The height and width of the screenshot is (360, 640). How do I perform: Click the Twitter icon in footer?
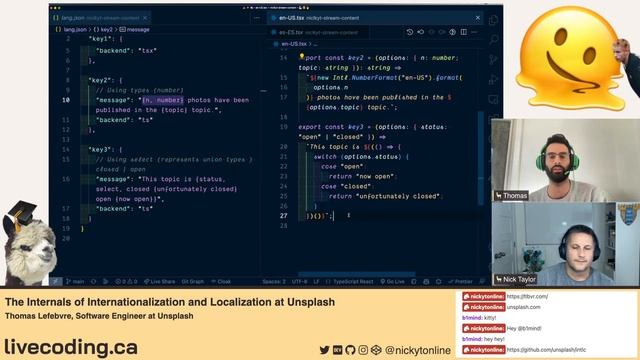coord(324,350)
